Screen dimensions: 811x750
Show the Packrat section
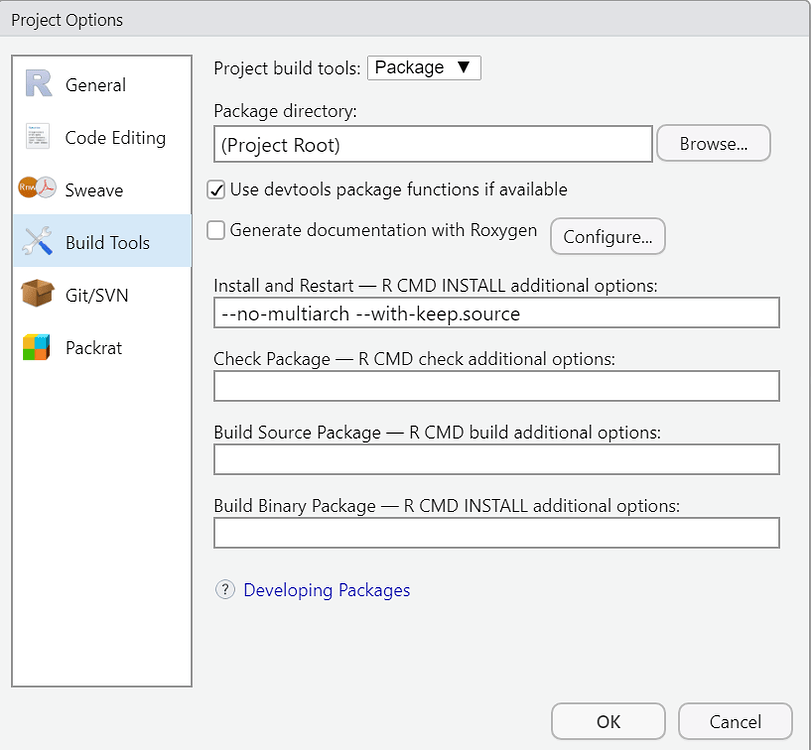pyautogui.click(x=102, y=347)
